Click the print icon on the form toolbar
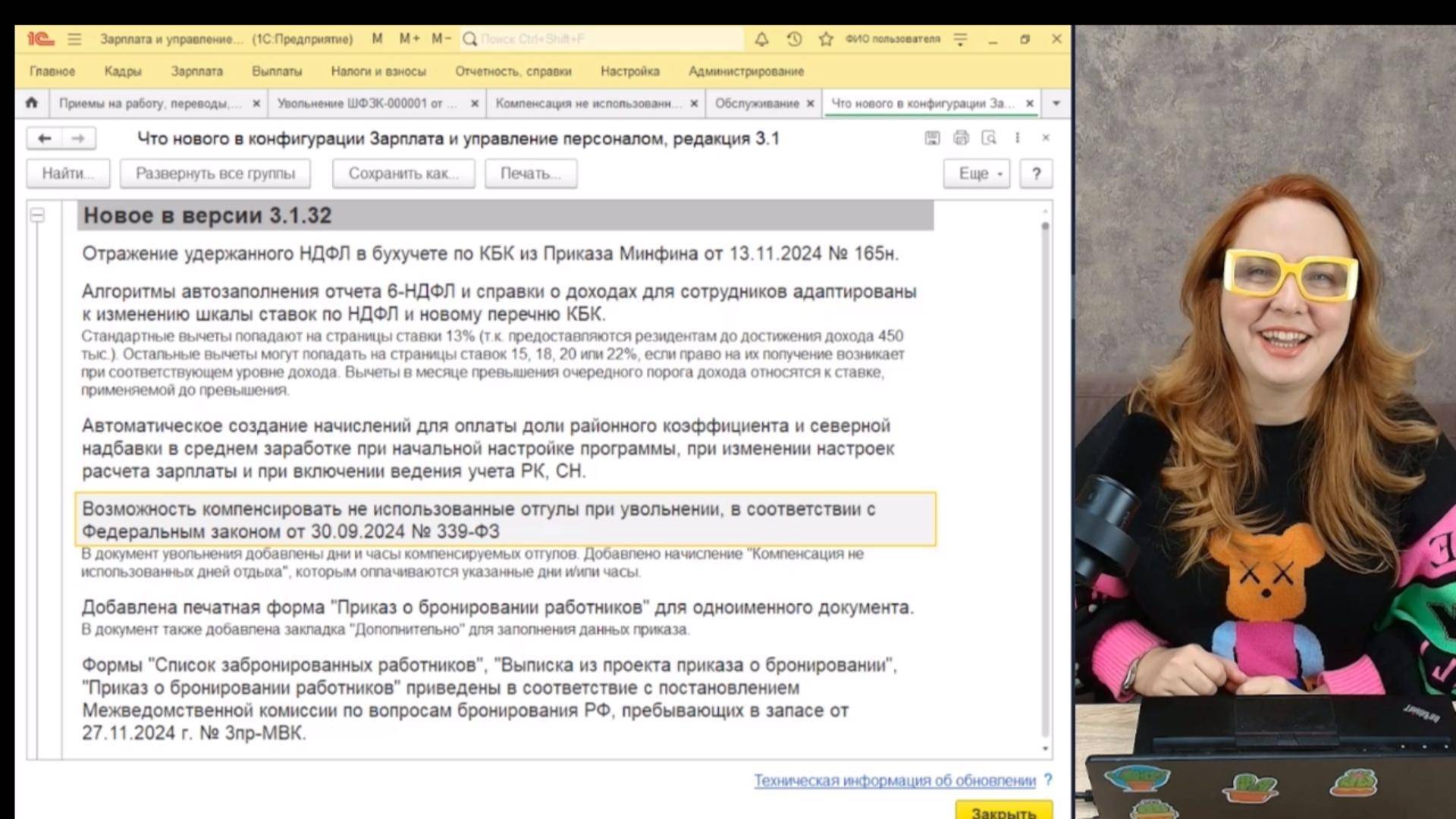This screenshot has width=1456, height=819. click(x=960, y=138)
